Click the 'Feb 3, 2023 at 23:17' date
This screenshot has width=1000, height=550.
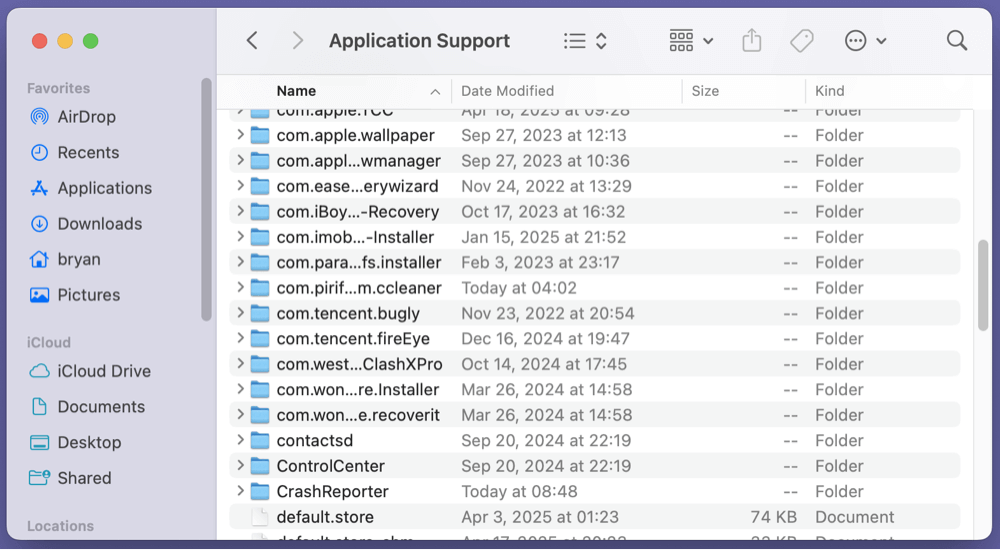(x=540, y=262)
